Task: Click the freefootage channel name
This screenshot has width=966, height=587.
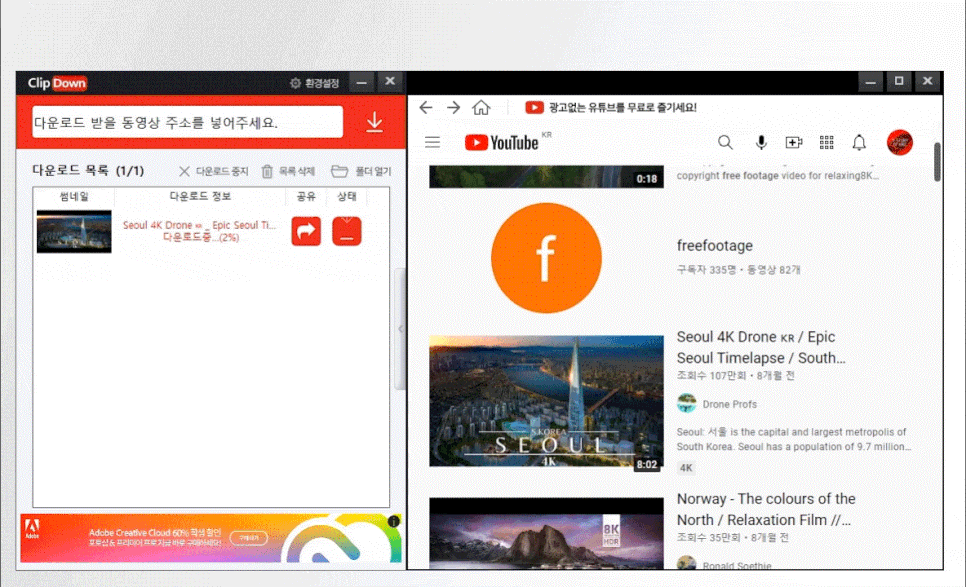Action: (x=715, y=246)
